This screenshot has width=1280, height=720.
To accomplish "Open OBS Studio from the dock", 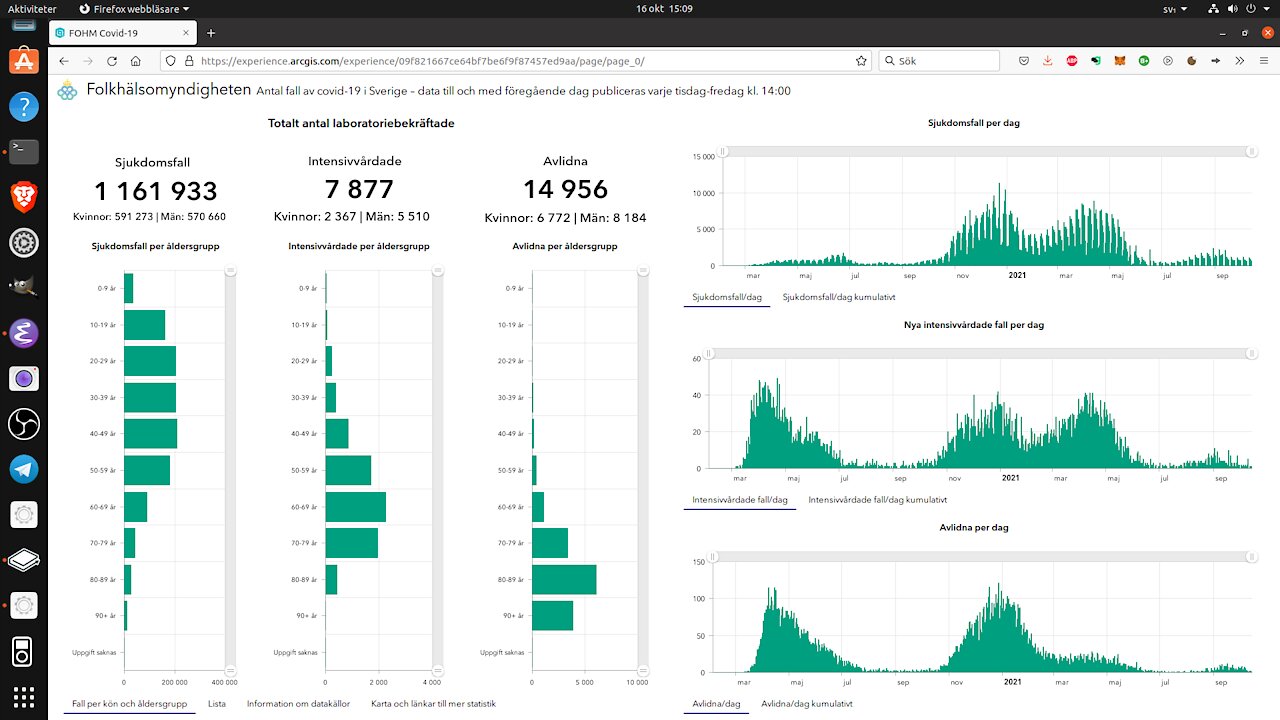I will pyautogui.click(x=24, y=424).
